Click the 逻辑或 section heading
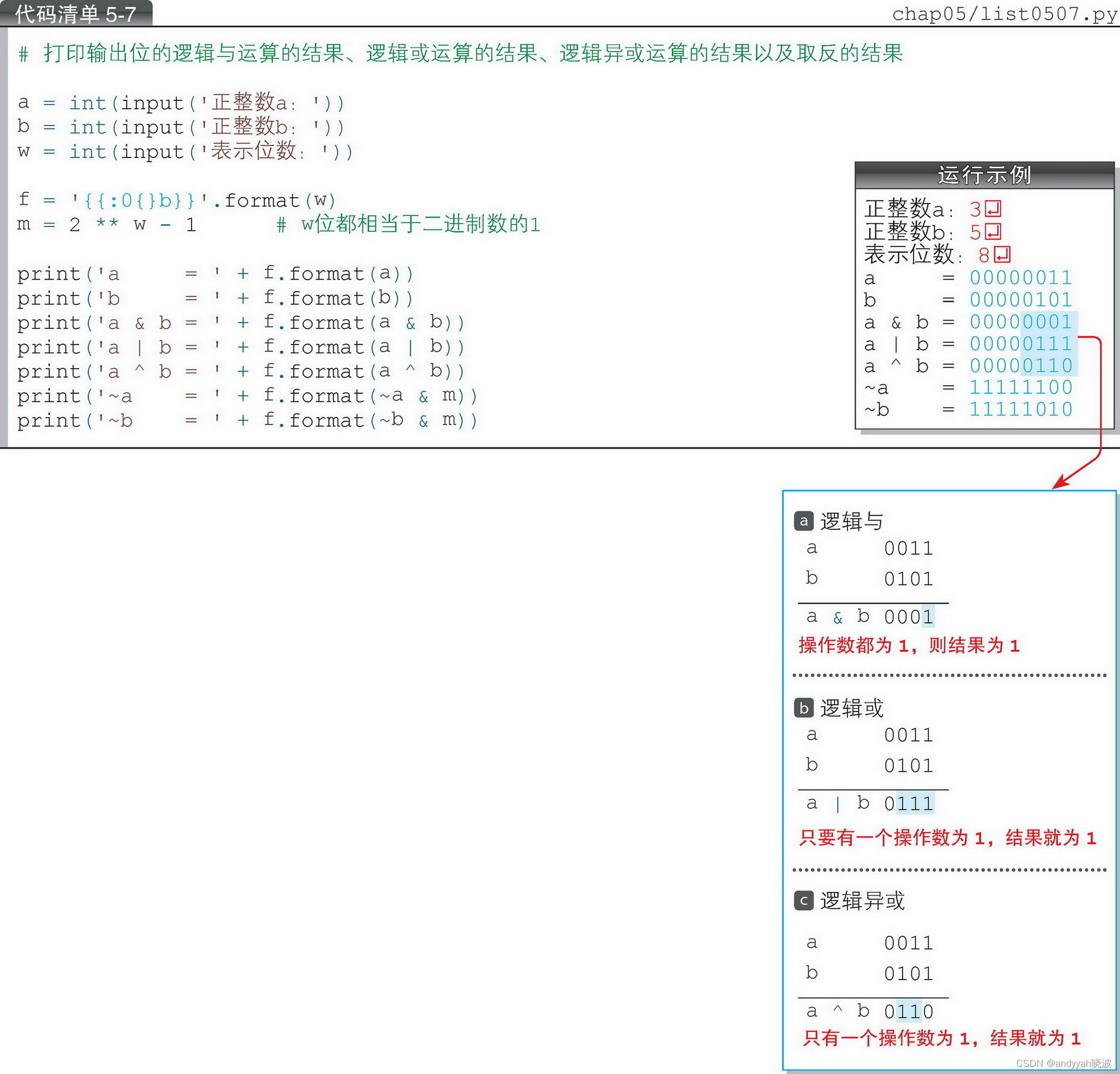Image resolution: width=1120 pixels, height=1074 pixels. [851, 708]
